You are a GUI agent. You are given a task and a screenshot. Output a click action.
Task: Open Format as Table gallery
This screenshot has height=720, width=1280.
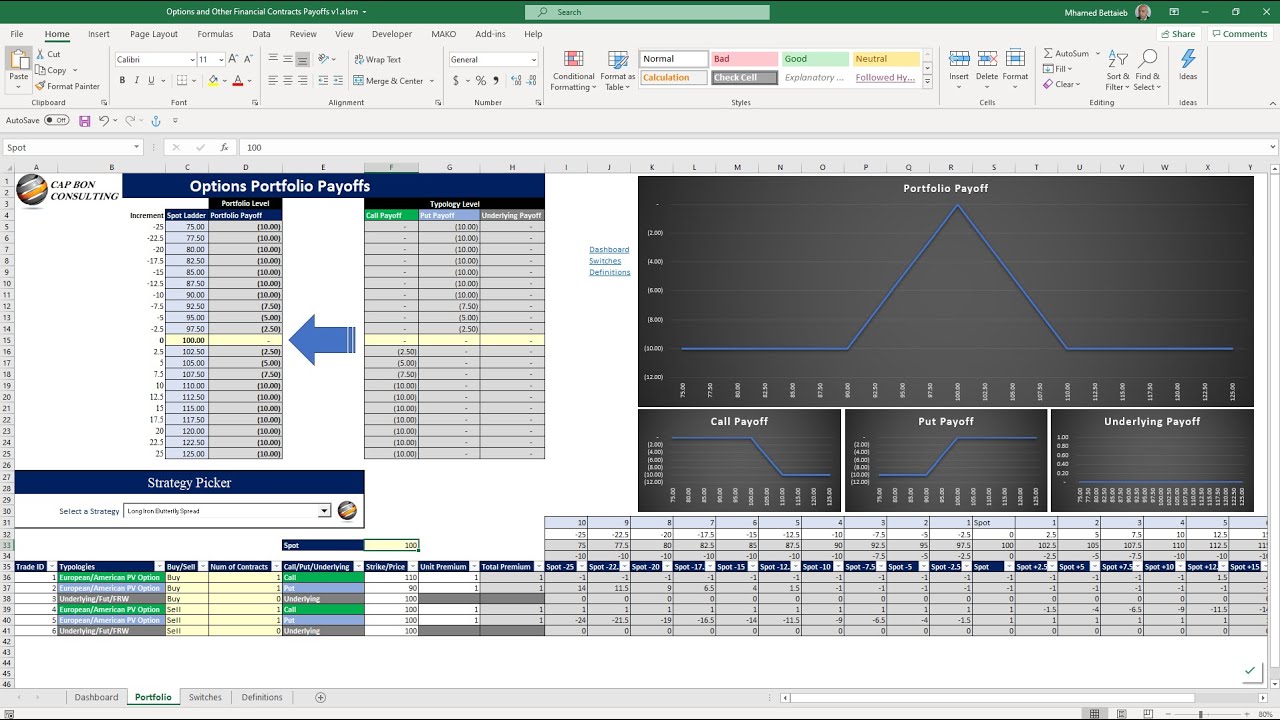617,70
